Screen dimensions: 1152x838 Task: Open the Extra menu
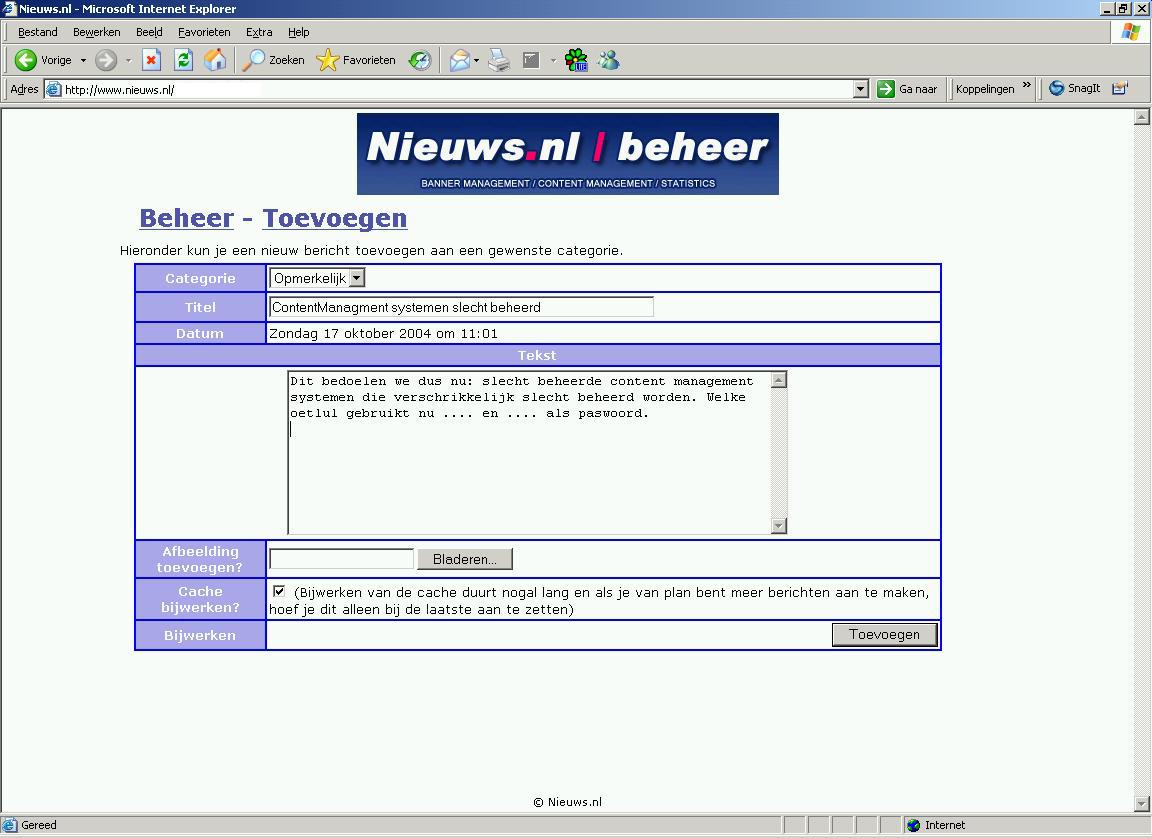pyautogui.click(x=259, y=32)
